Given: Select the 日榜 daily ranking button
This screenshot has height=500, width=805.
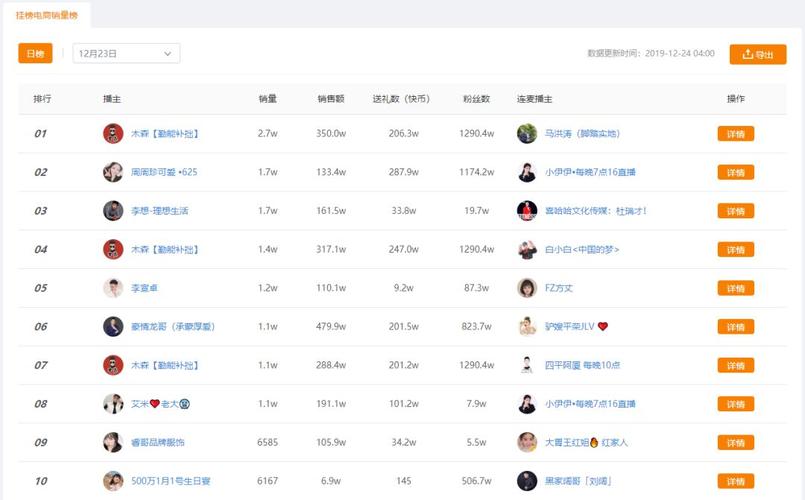Looking at the screenshot, I should (x=35, y=54).
